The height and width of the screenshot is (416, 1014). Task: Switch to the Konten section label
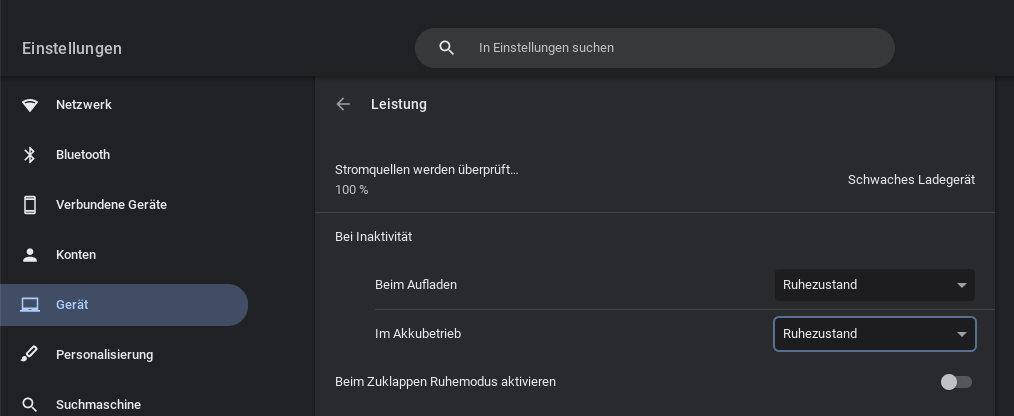(x=76, y=255)
